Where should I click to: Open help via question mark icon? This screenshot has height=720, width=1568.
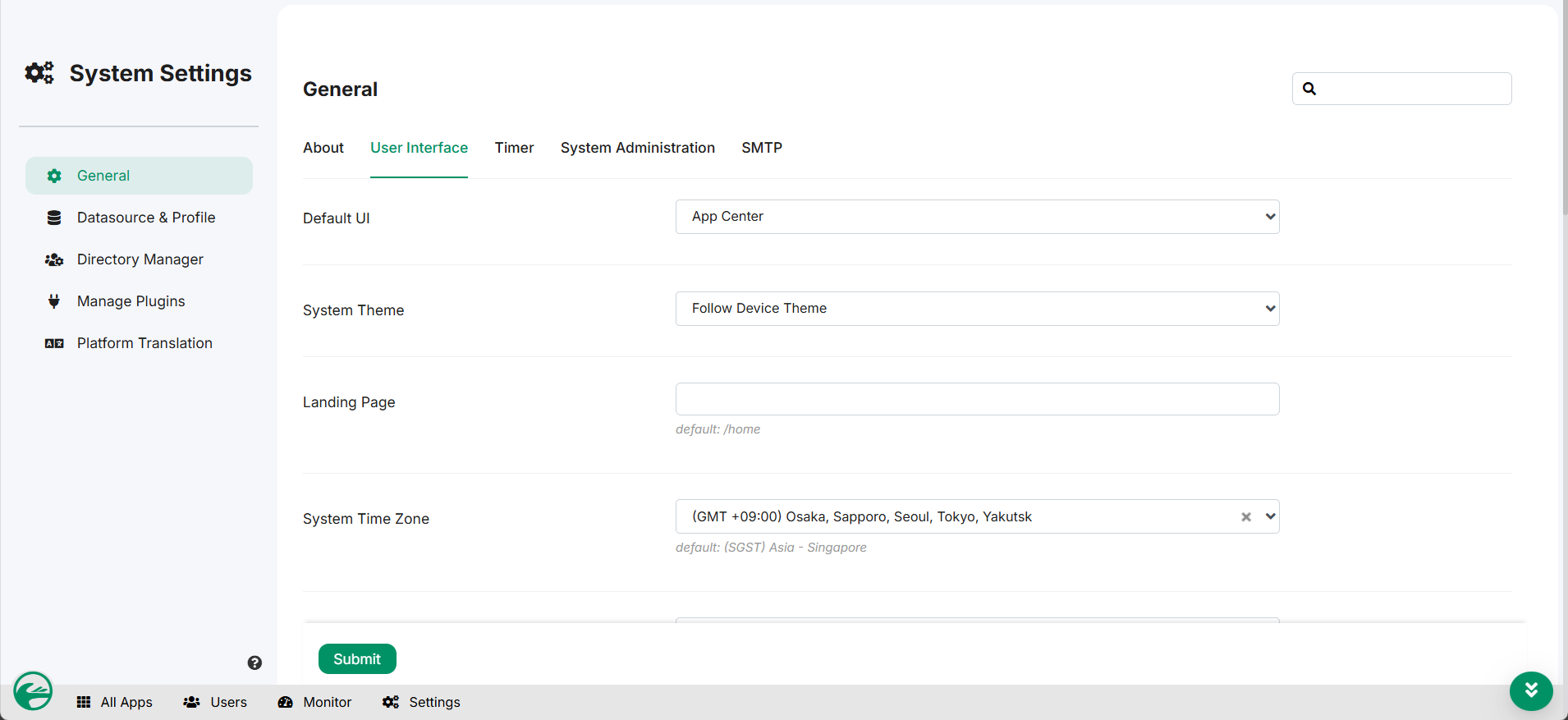[254, 663]
